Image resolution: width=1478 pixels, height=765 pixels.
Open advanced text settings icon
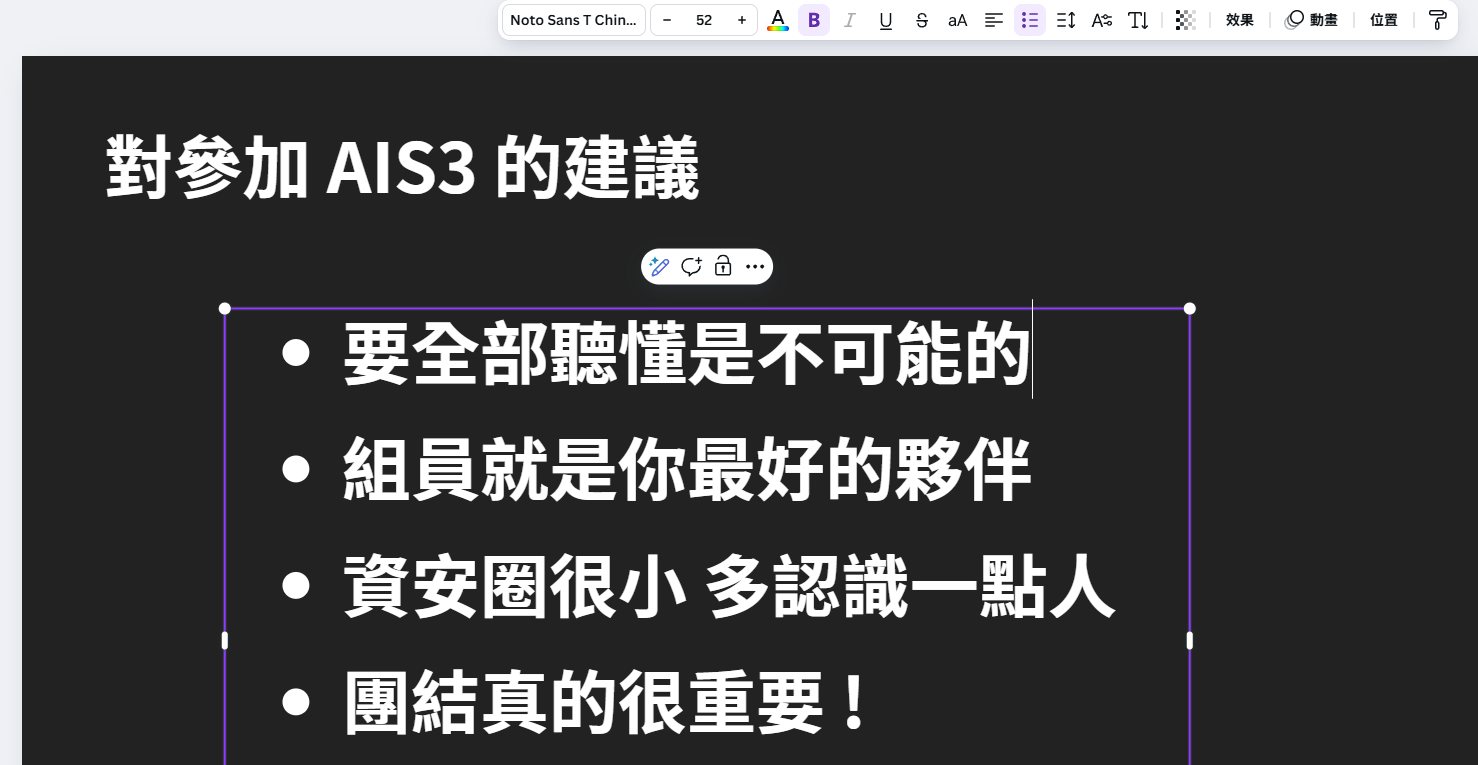1102,20
